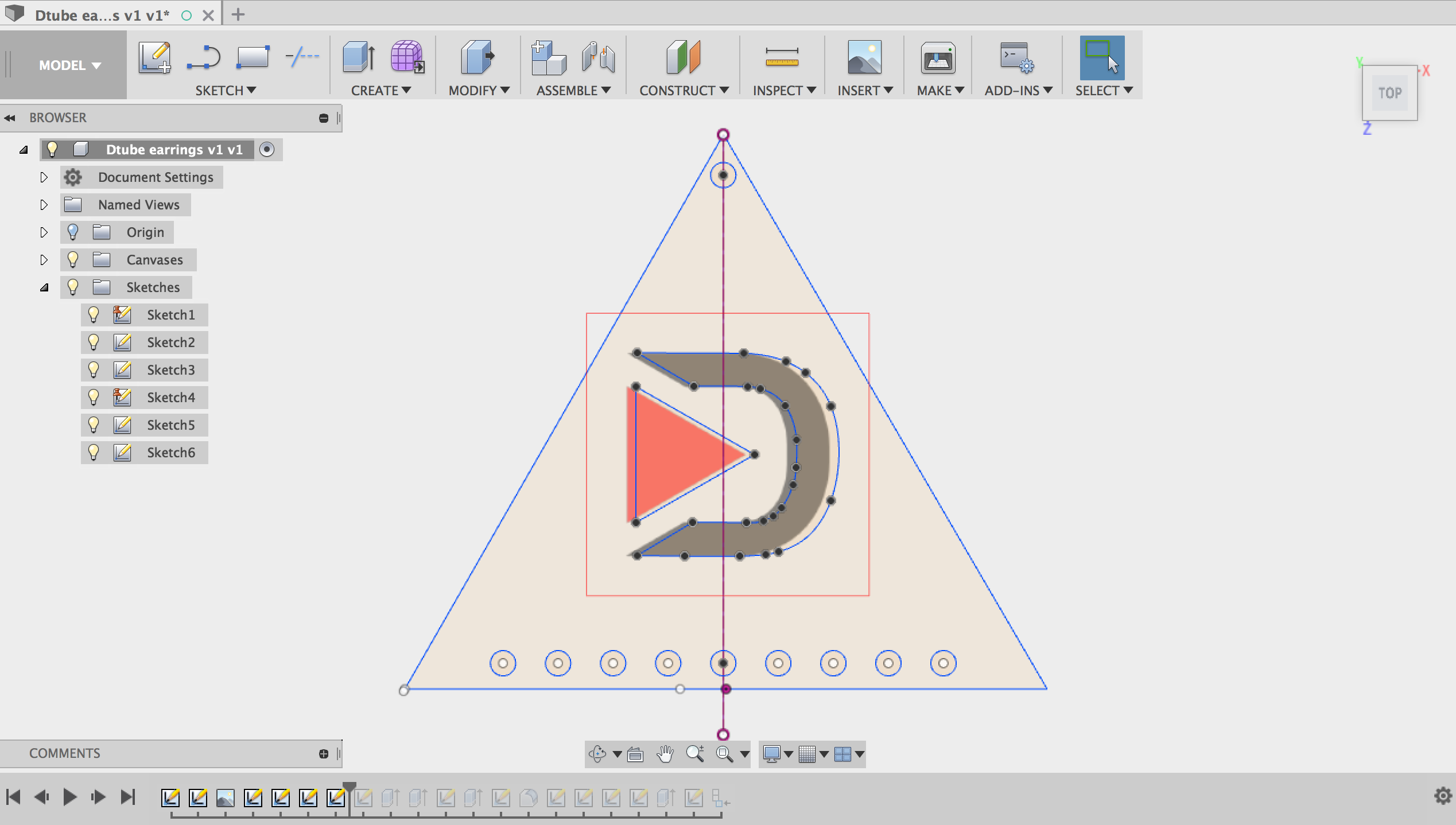Viewport: 1456px width, 825px height.
Task: Activate Dtube earrings component radio button
Action: coord(267,149)
